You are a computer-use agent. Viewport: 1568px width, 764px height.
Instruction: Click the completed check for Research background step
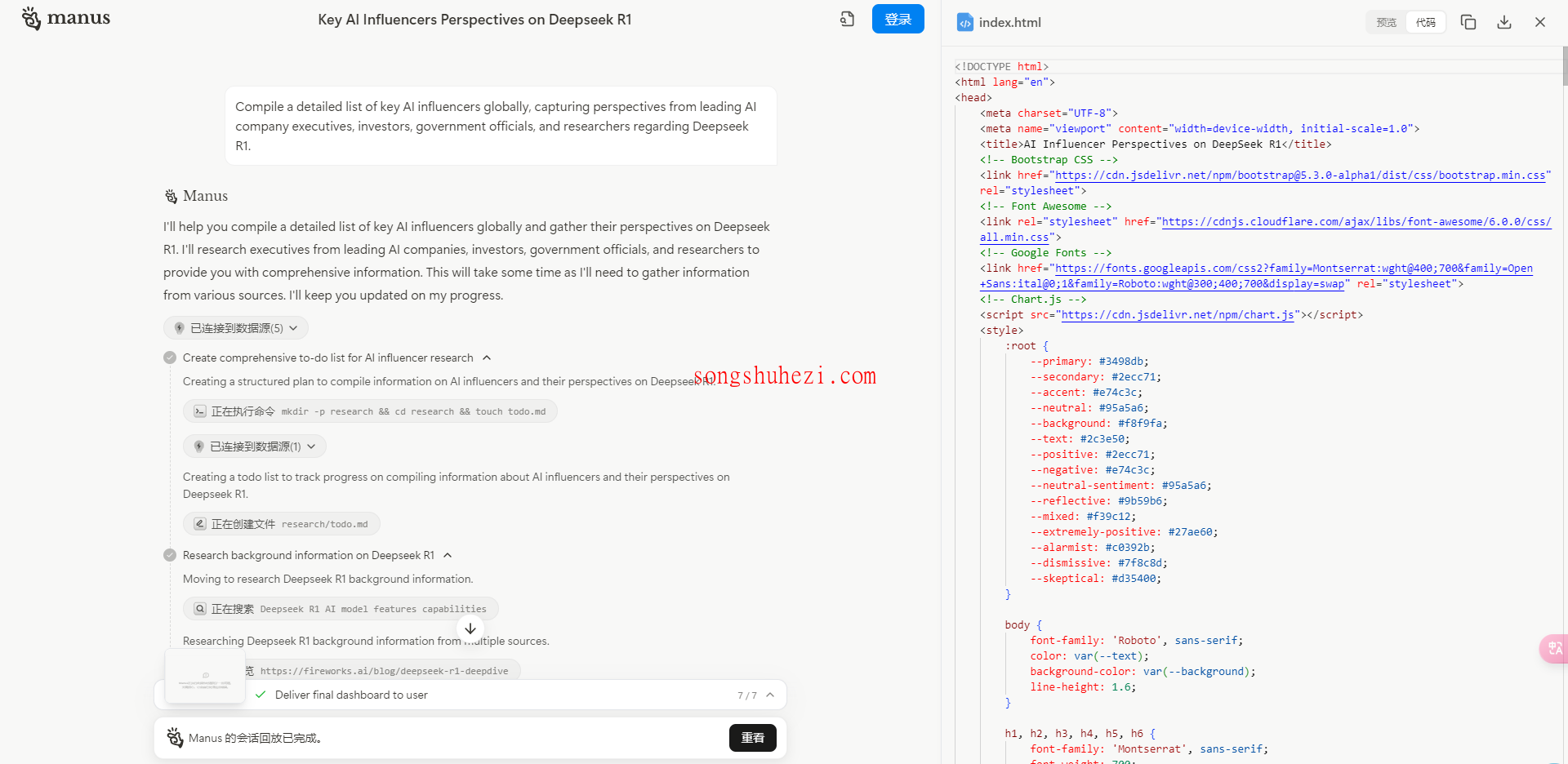(x=170, y=555)
